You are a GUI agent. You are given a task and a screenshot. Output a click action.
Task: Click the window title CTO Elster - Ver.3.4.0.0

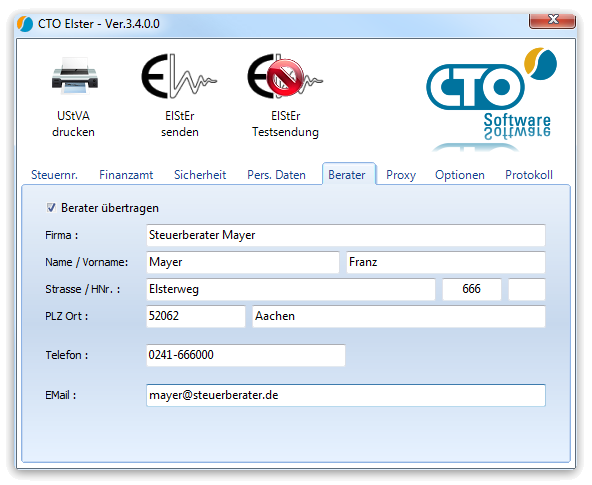99,24
